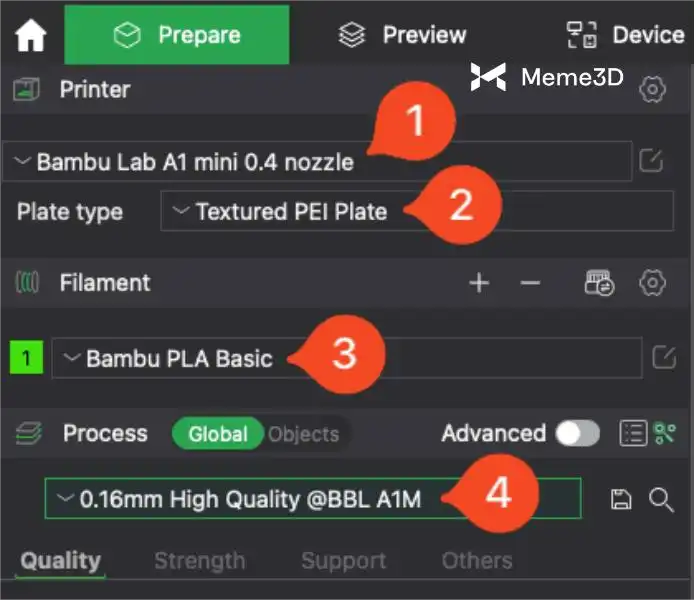Open compare presets icon
The width and height of the screenshot is (696, 600).
(x=665, y=433)
